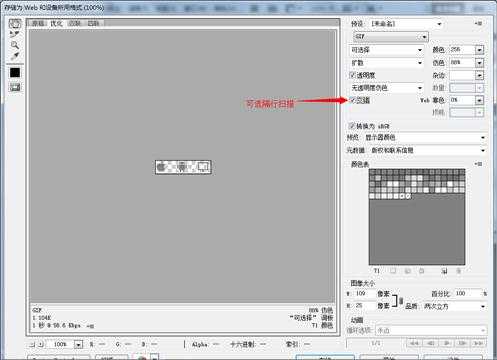
Task: Click the Alpha readout label
Action: (200, 344)
